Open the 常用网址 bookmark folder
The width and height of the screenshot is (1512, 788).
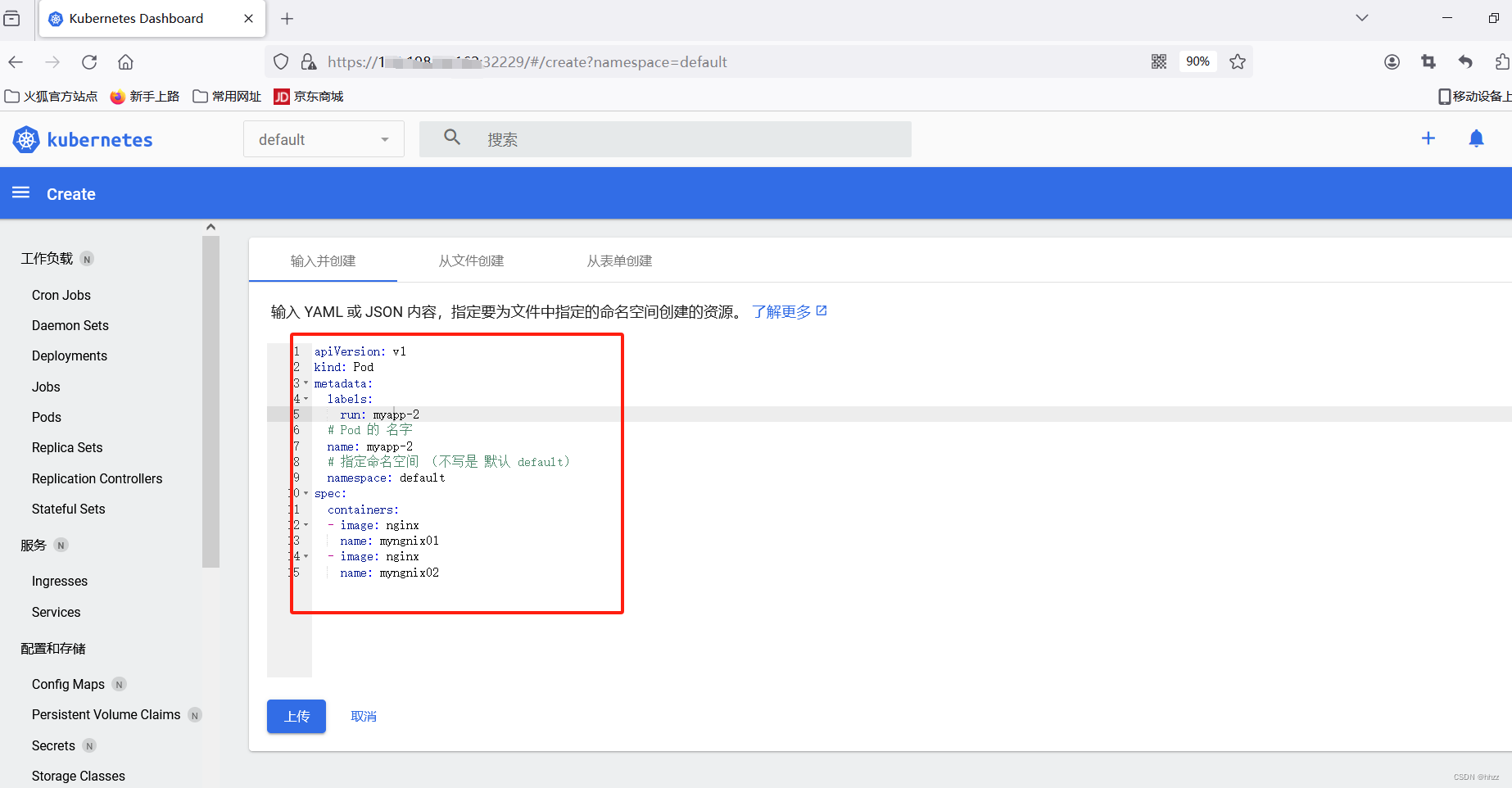pos(227,97)
